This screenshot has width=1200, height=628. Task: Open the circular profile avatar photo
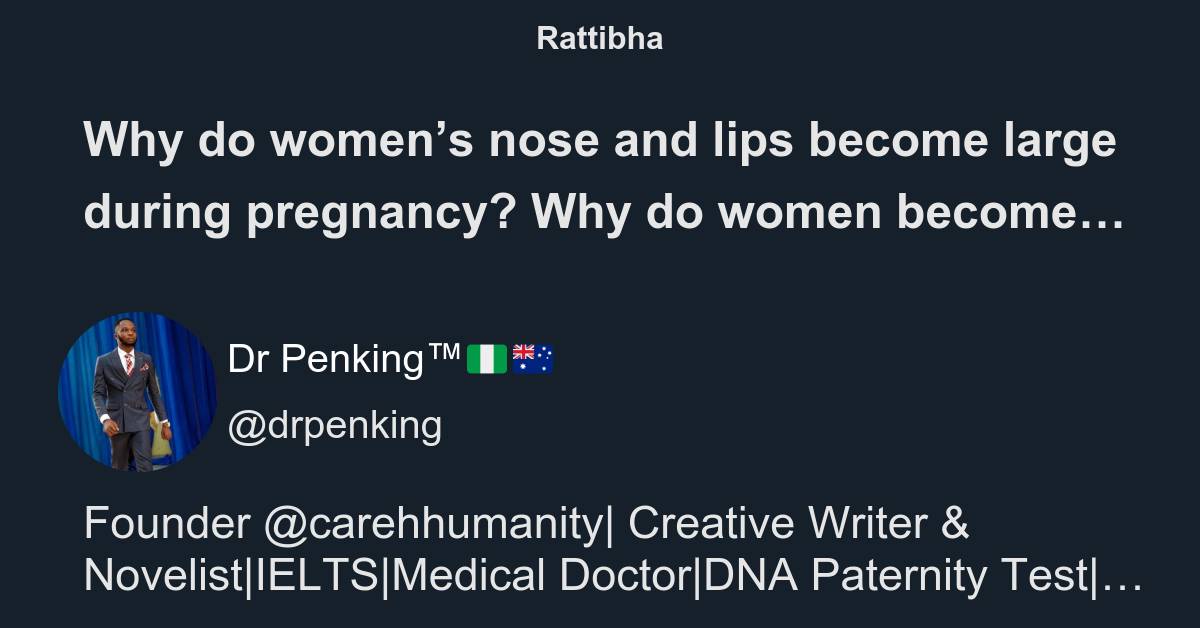137,391
